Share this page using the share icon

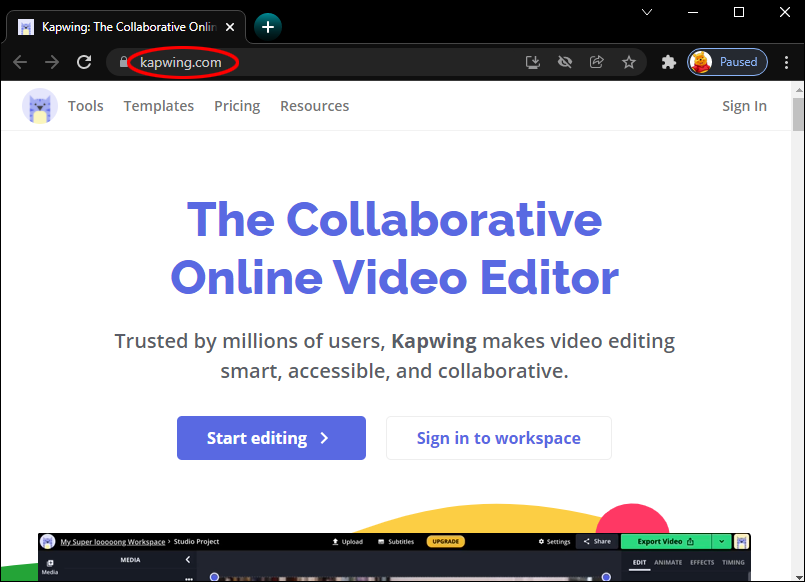tap(597, 62)
